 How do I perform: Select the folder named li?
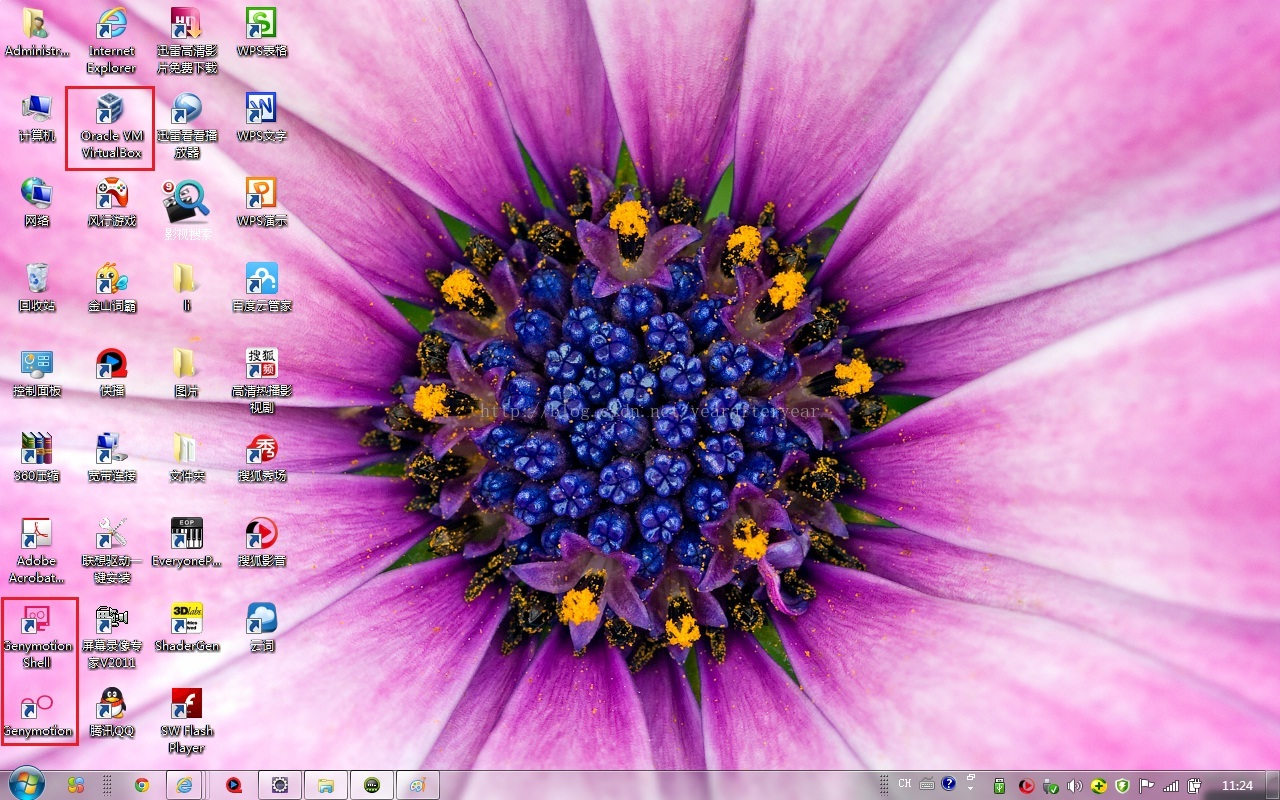(186, 288)
